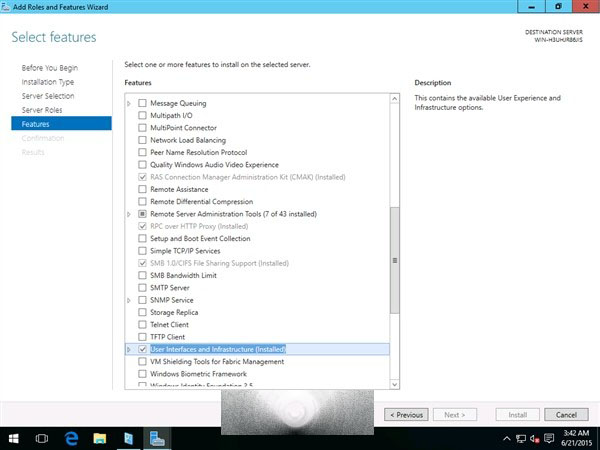
Task: Show hidden tray icons chevron
Action: click(506, 439)
